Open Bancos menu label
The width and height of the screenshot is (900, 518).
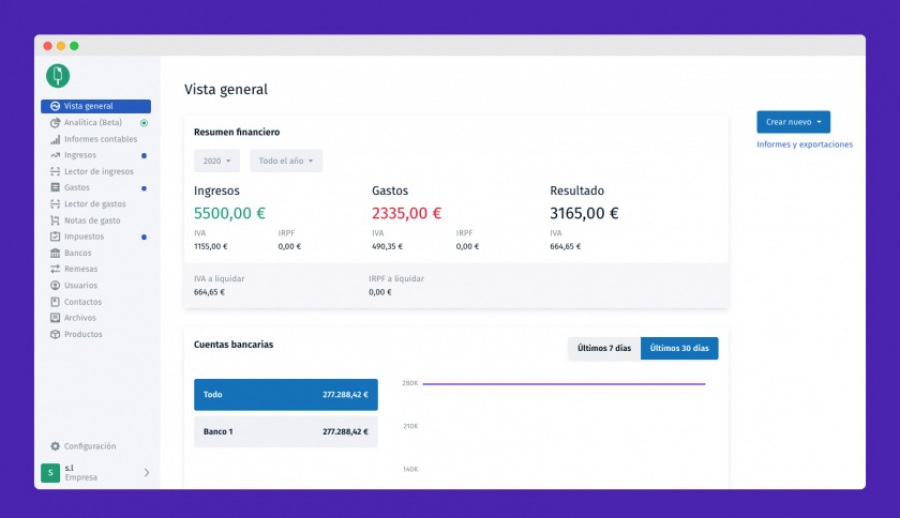(x=77, y=253)
